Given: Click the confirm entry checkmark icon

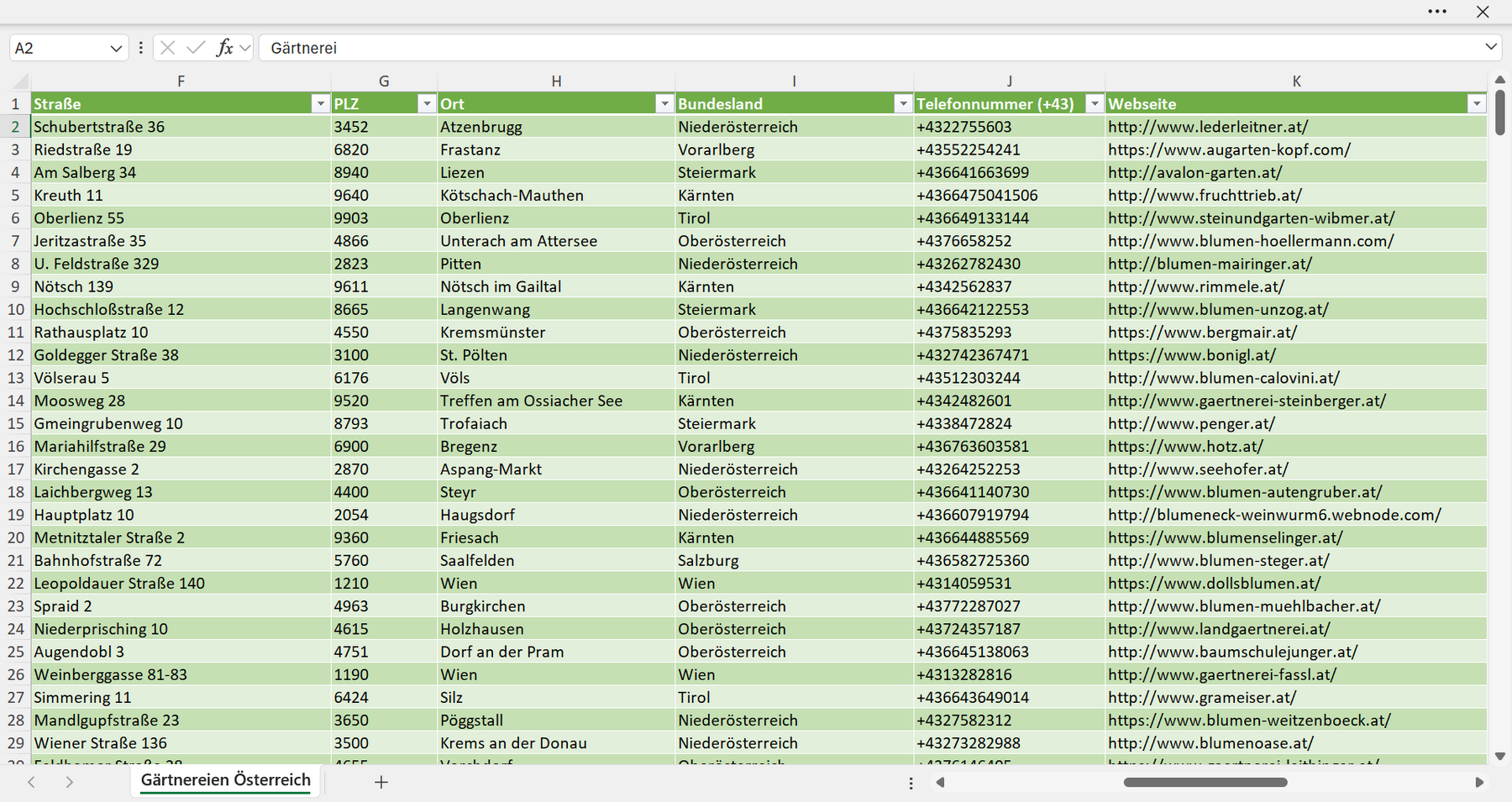Looking at the screenshot, I should pos(196,48).
